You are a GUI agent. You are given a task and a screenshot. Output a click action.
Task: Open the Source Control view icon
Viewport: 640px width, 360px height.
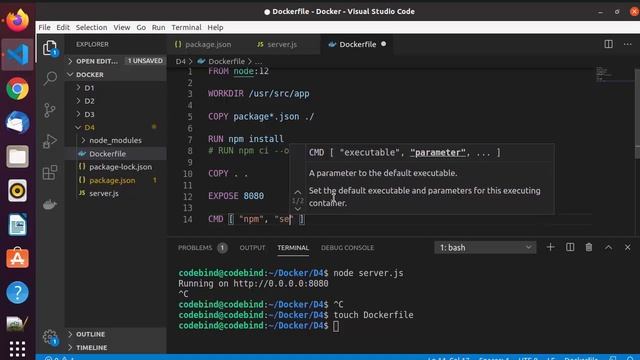[50, 110]
